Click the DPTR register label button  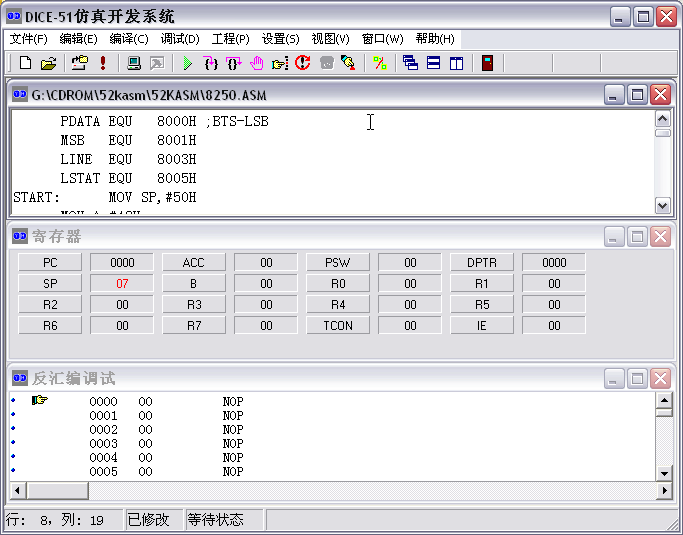(482, 263)
